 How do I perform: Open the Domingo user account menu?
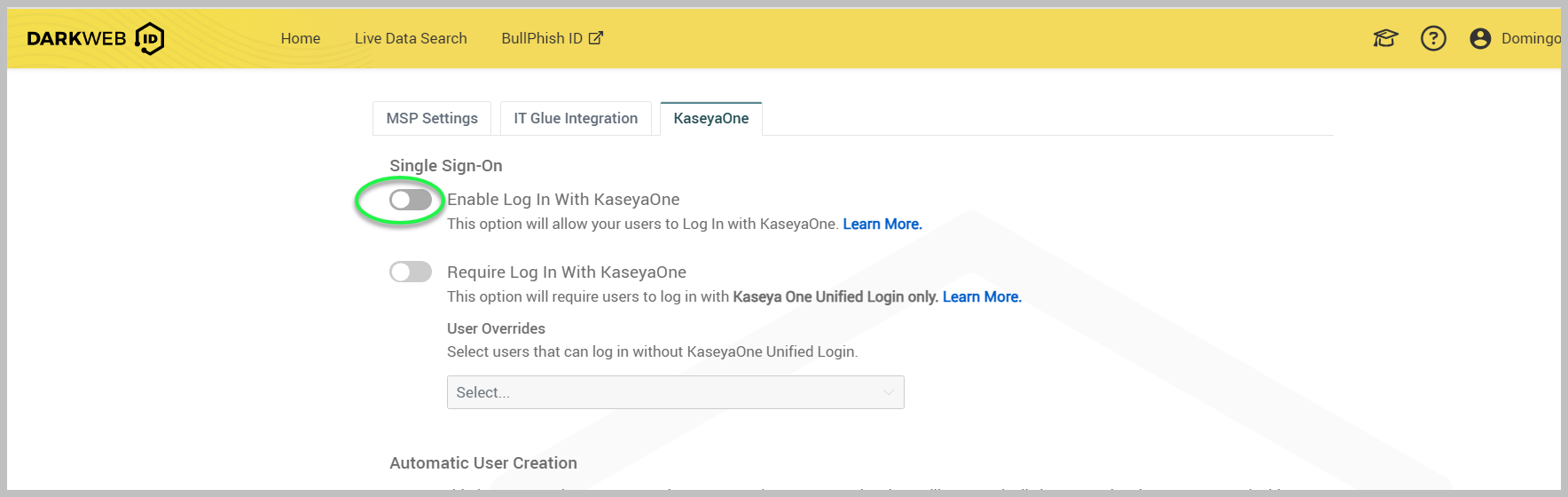[x=1530, y=38]
